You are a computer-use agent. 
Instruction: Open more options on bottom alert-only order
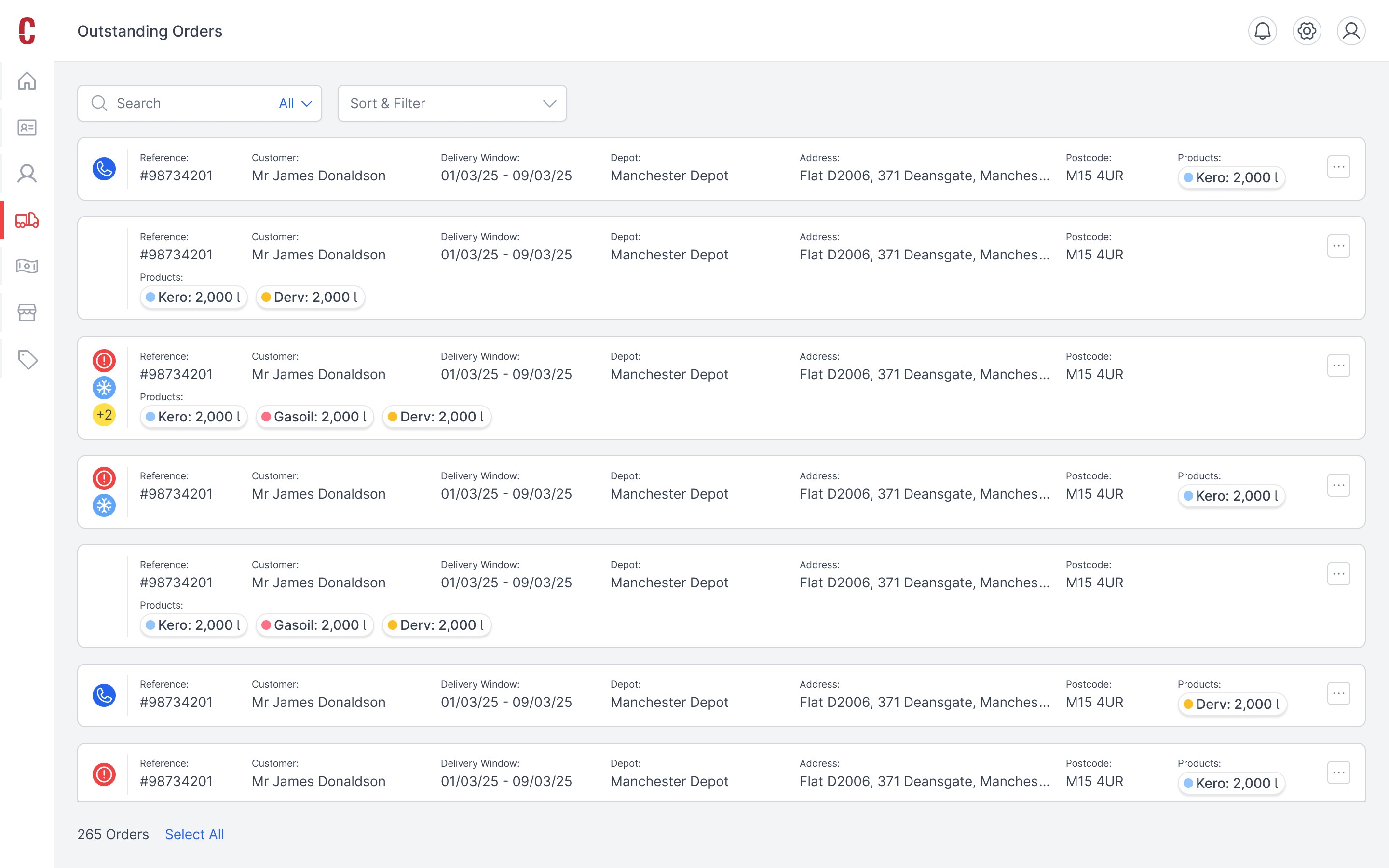[1338, 773]
